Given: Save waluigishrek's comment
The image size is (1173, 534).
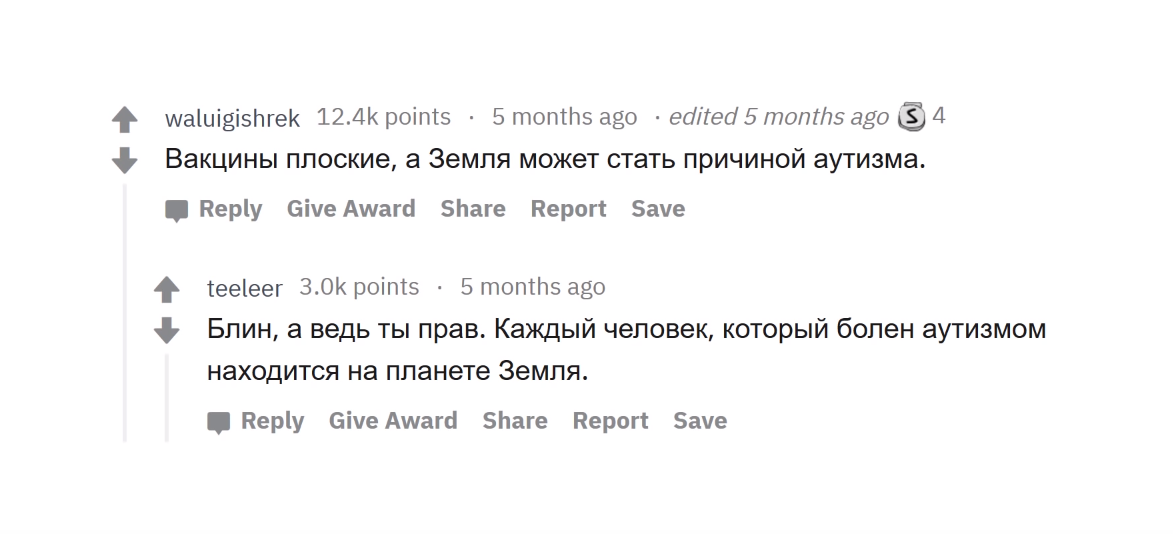Looking at the screenshot, I should pyautogui.click(x=658, y=209).
